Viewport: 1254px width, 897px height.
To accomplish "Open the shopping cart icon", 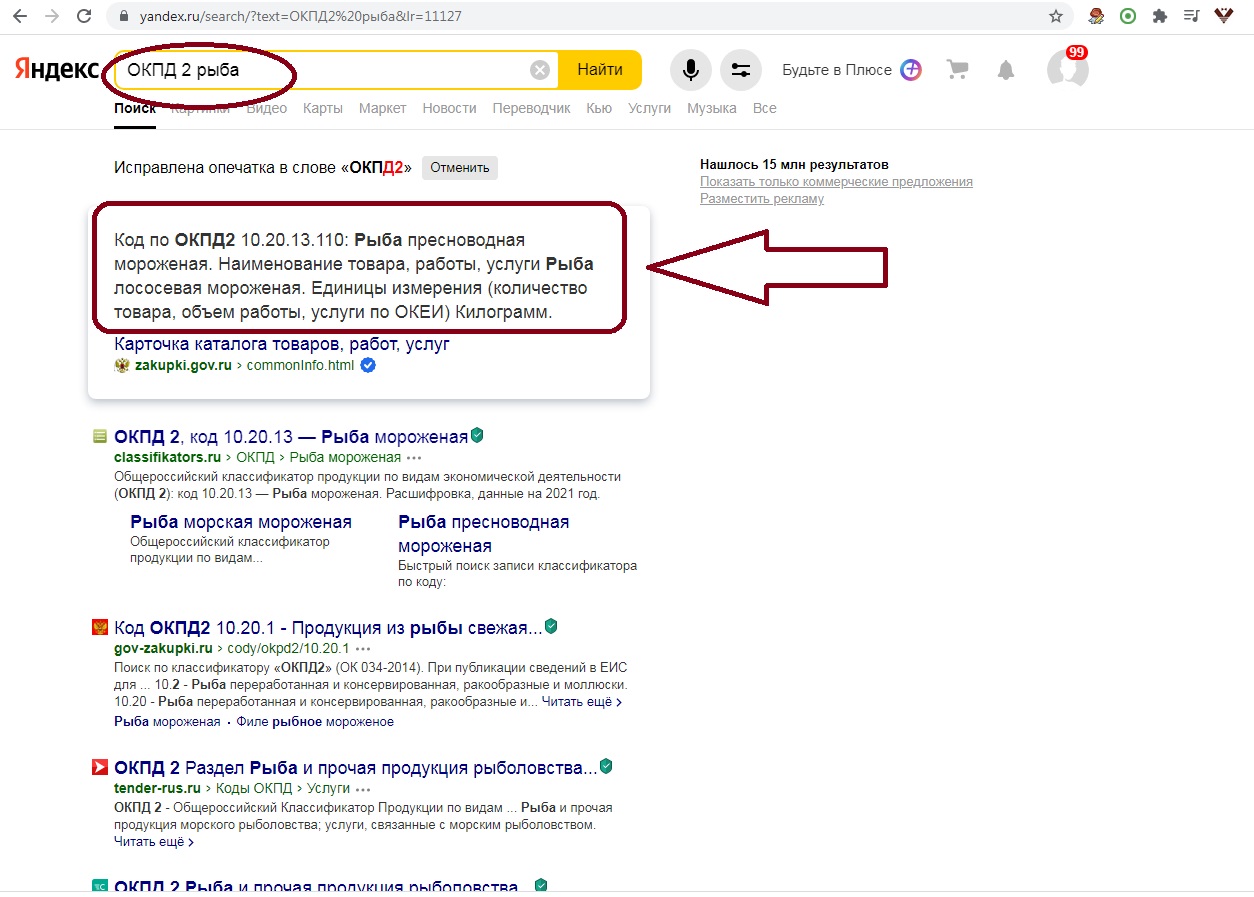I will (958, 70).
